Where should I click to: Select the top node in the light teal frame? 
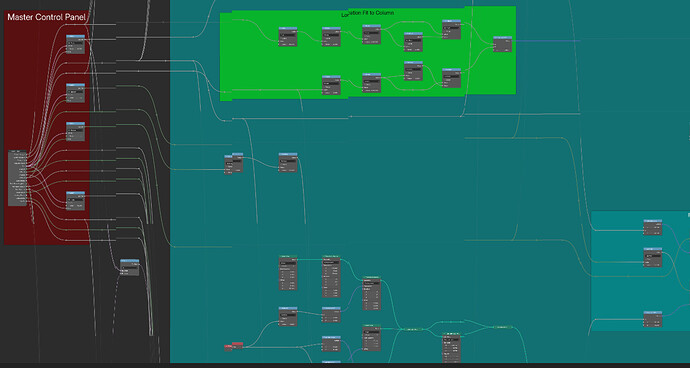[653, 227]
